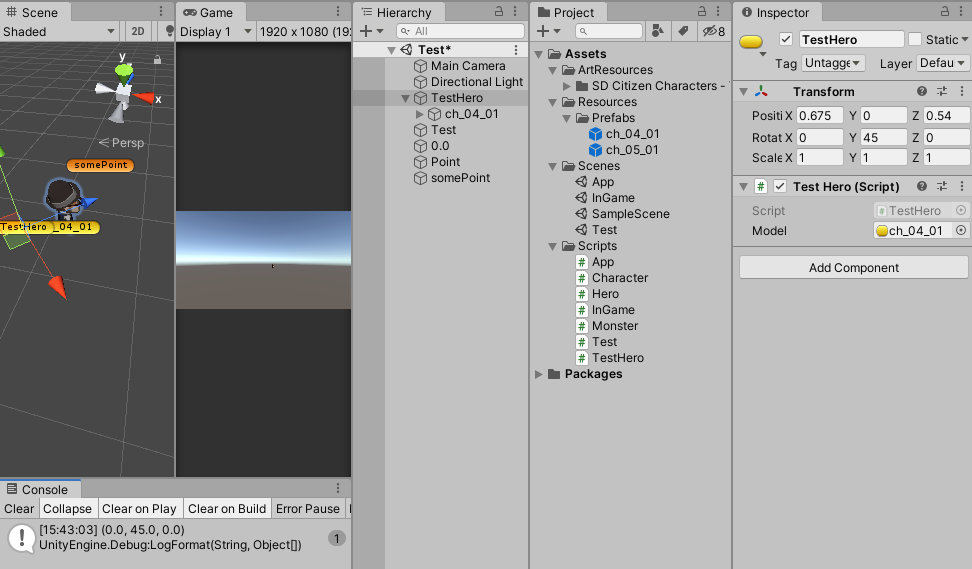Open Test Hero script context menu

tap(961, 186)
